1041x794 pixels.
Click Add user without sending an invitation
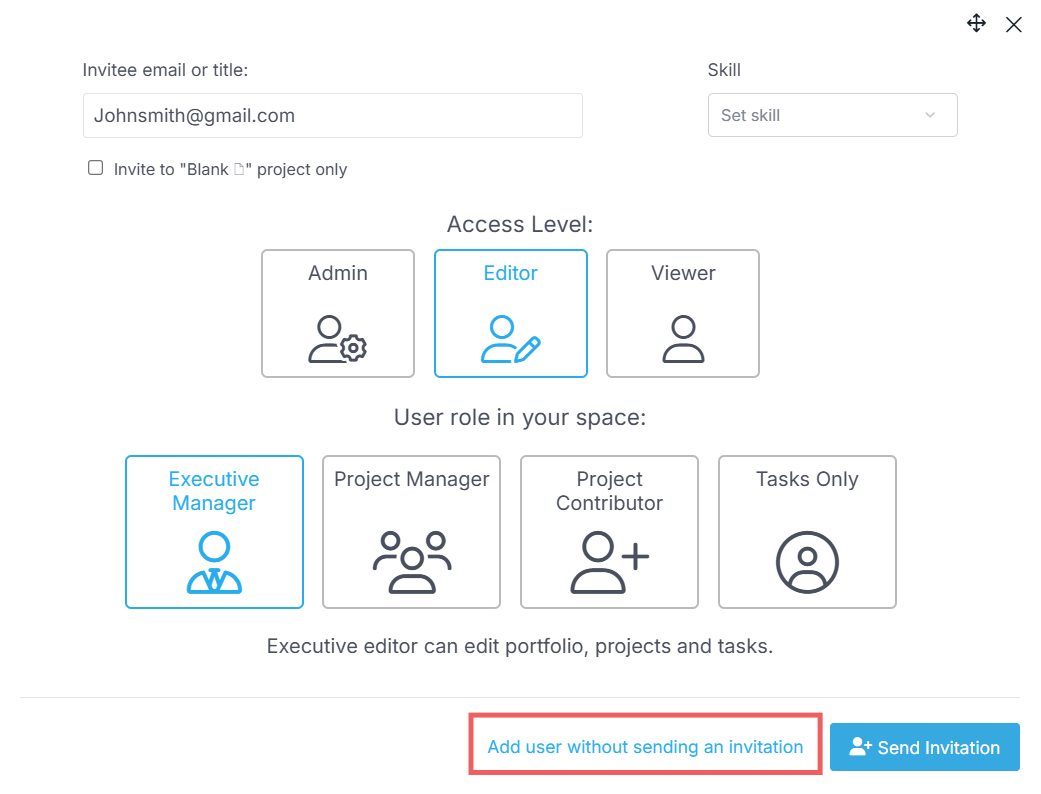tap(645, 747)
